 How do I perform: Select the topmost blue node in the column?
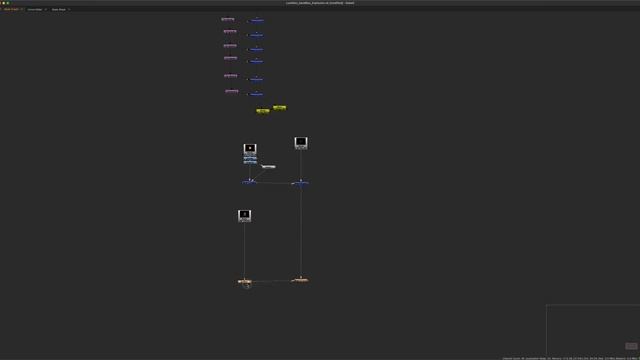click(x=257, y=20)
